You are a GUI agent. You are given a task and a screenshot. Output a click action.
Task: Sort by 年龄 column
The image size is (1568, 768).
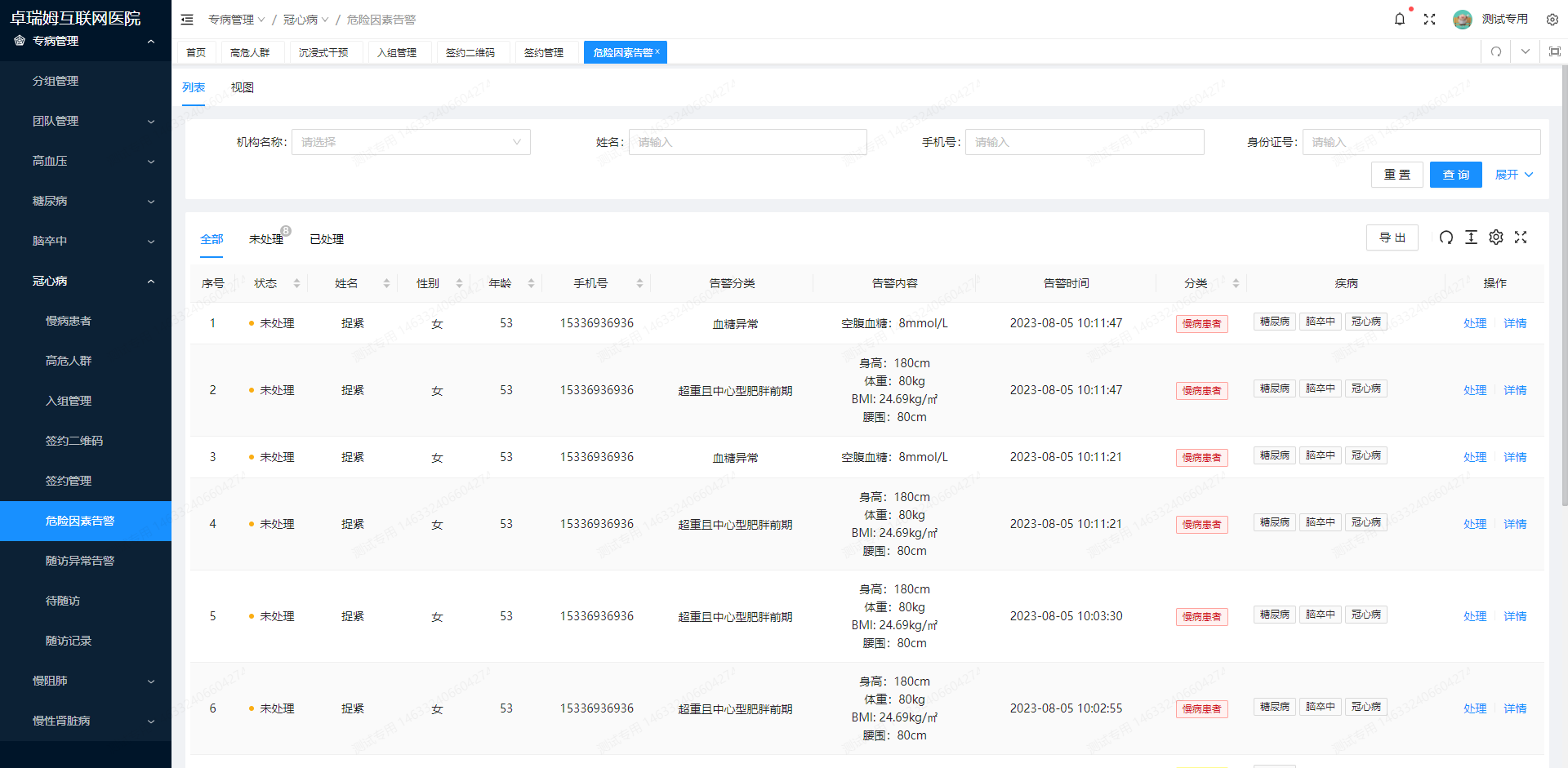point(531,283)
